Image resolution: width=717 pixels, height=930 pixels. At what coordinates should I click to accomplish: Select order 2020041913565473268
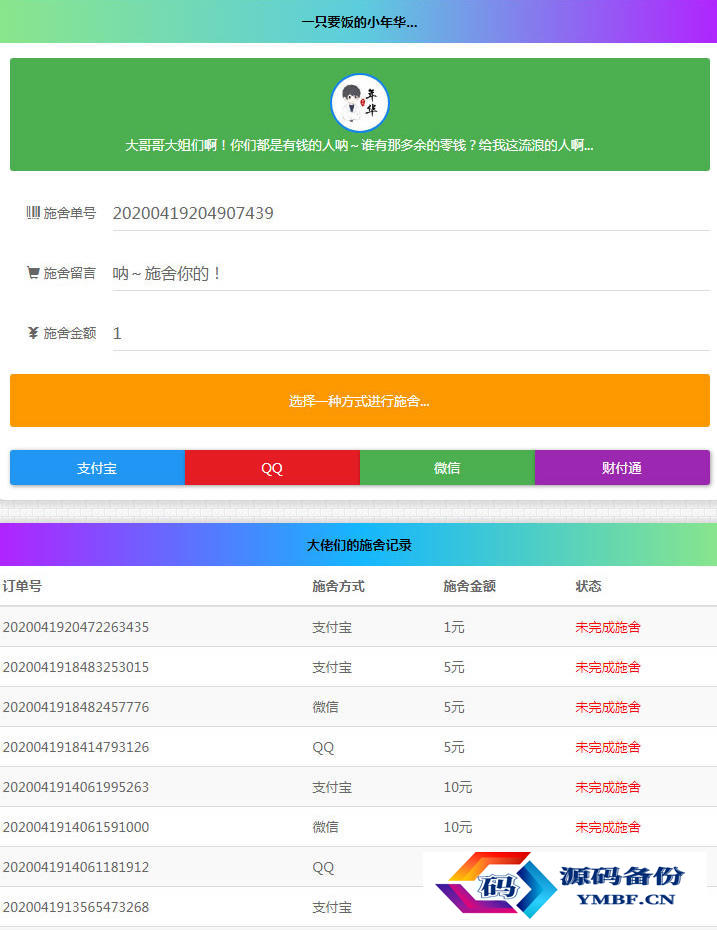tap(76, 907)
